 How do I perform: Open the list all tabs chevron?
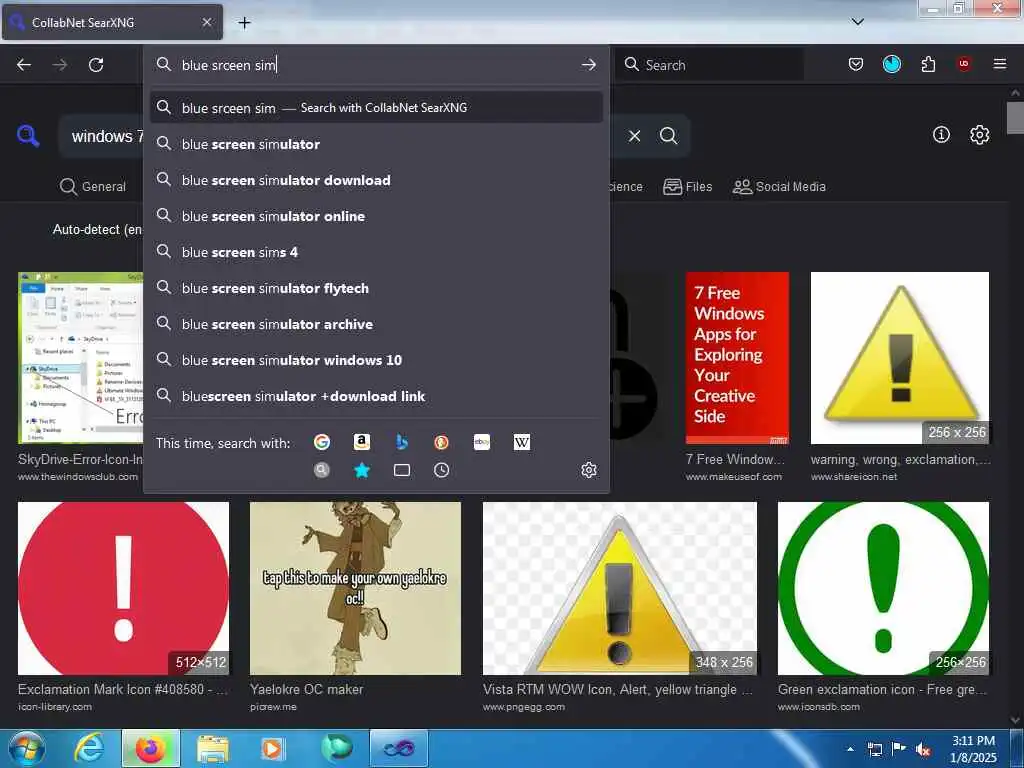click(858, 22)
